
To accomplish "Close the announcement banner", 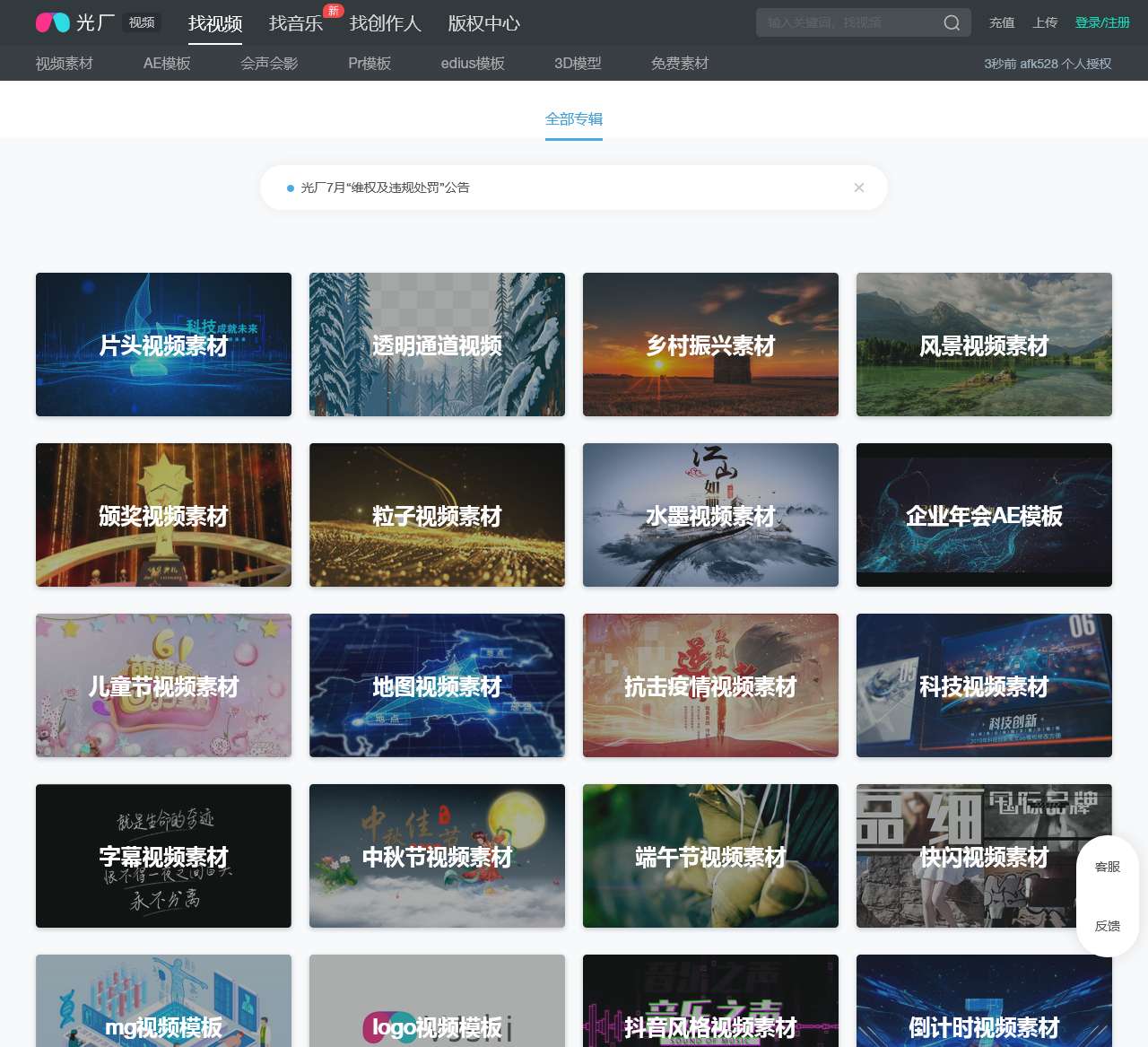I will [x=859, y=188].
